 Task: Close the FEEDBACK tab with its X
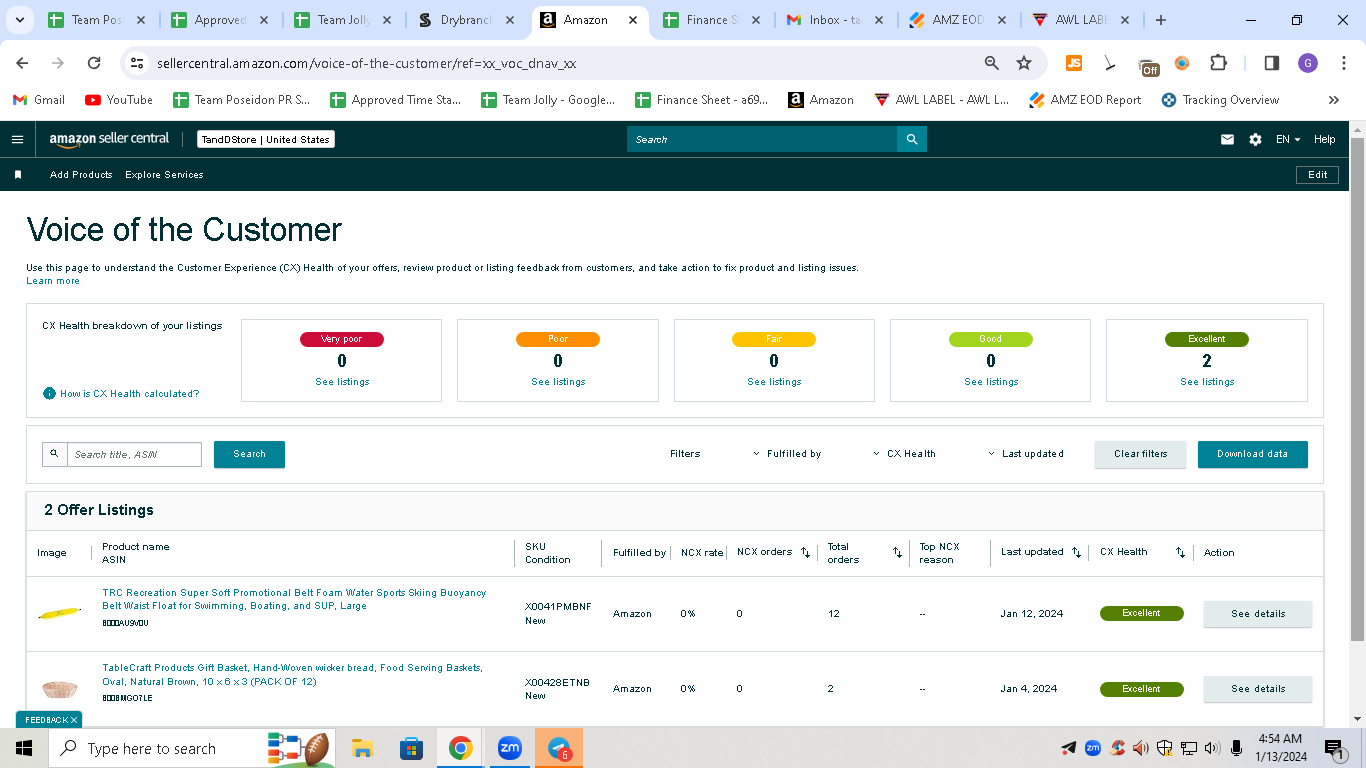(74, 720)
